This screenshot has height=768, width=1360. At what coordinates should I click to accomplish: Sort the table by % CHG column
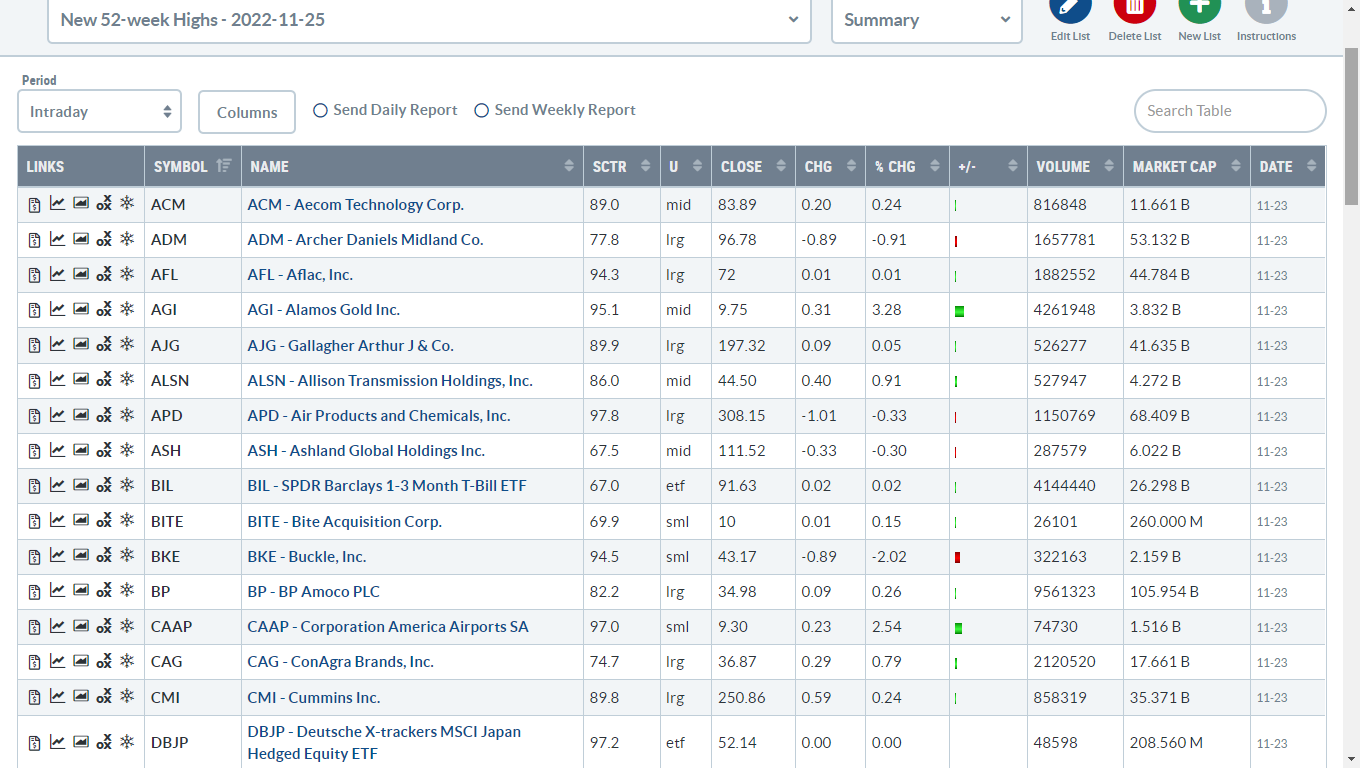[908, 167]
